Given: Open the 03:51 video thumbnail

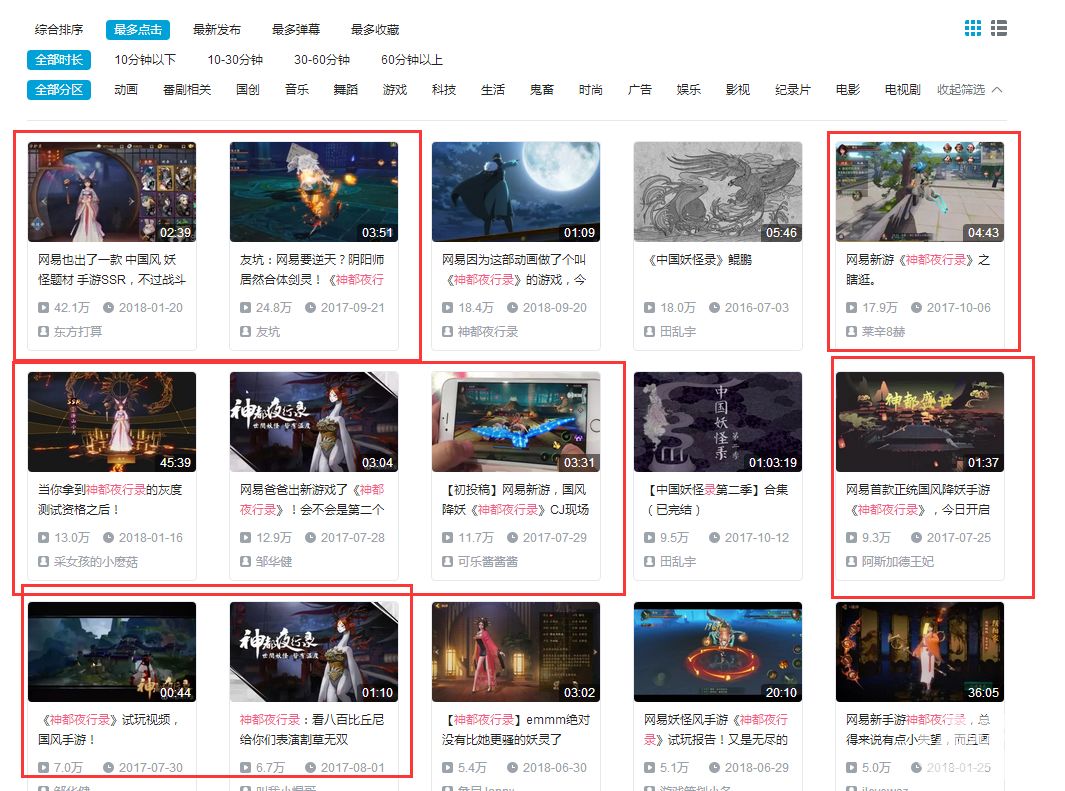Looking at the screenshot, I should point(314,191).
